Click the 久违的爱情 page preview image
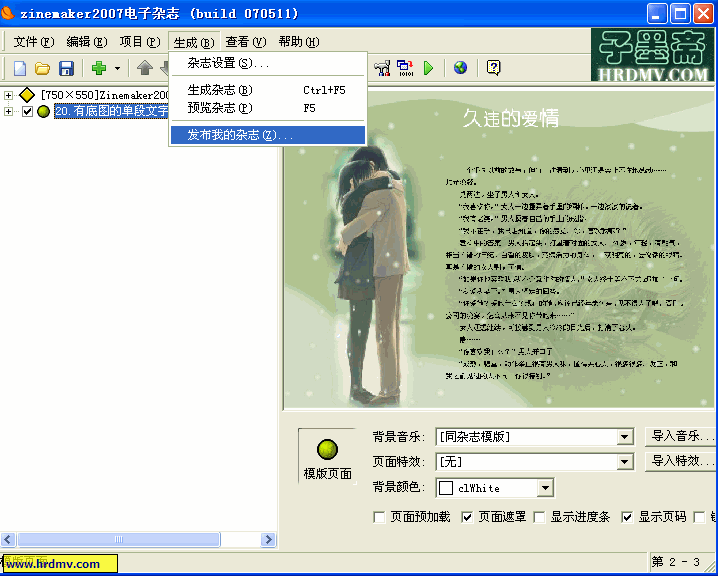Viewport: 718px width, 576px height. click(498, 249)
